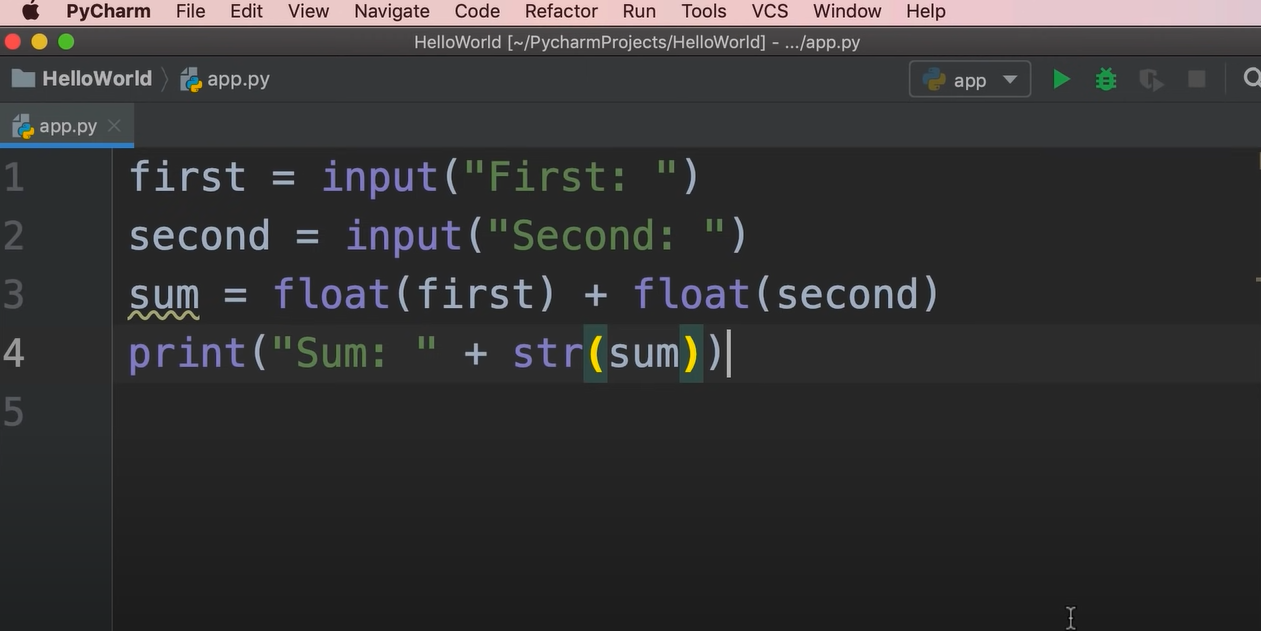Click the Python icon in run configuration box
This screenshot has height=631, width=1261.
(935, 80)
